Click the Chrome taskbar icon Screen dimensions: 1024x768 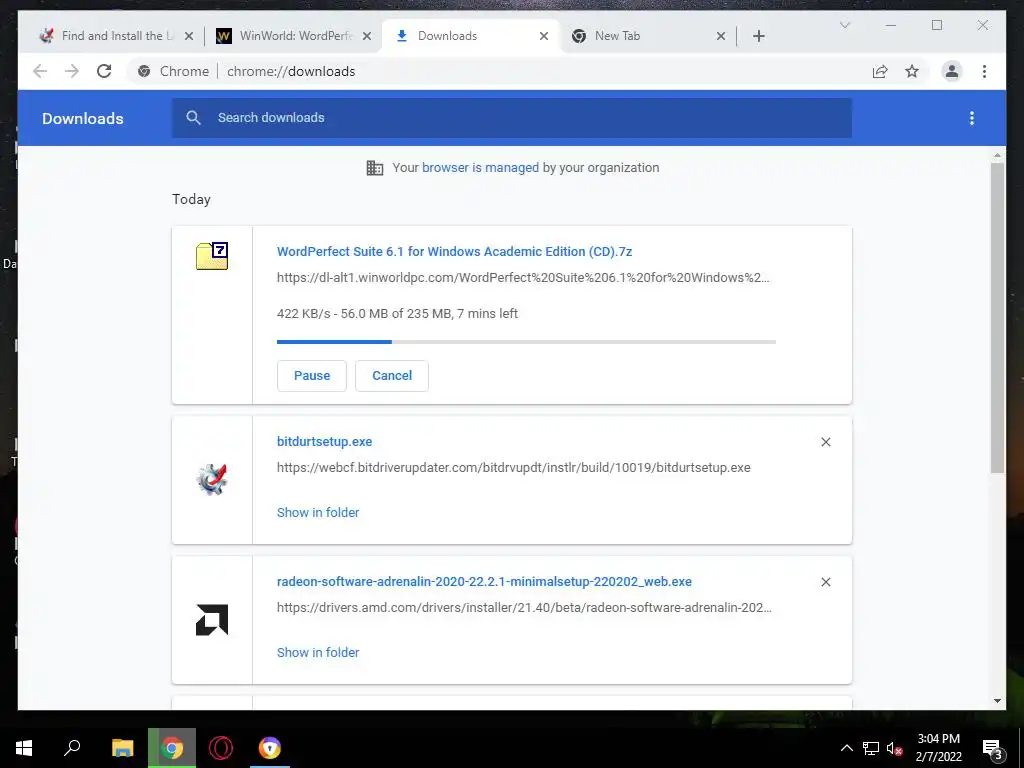coord(172,748)
